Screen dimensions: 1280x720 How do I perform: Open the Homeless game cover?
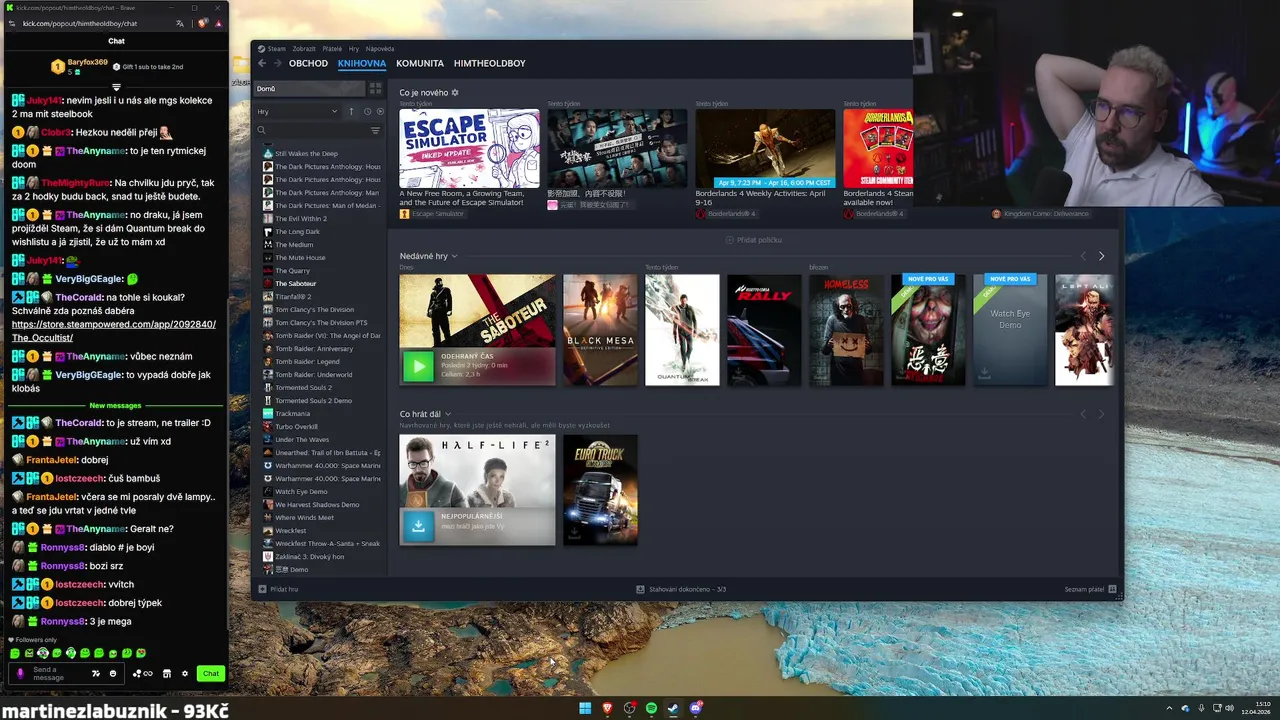coord(846,330)
